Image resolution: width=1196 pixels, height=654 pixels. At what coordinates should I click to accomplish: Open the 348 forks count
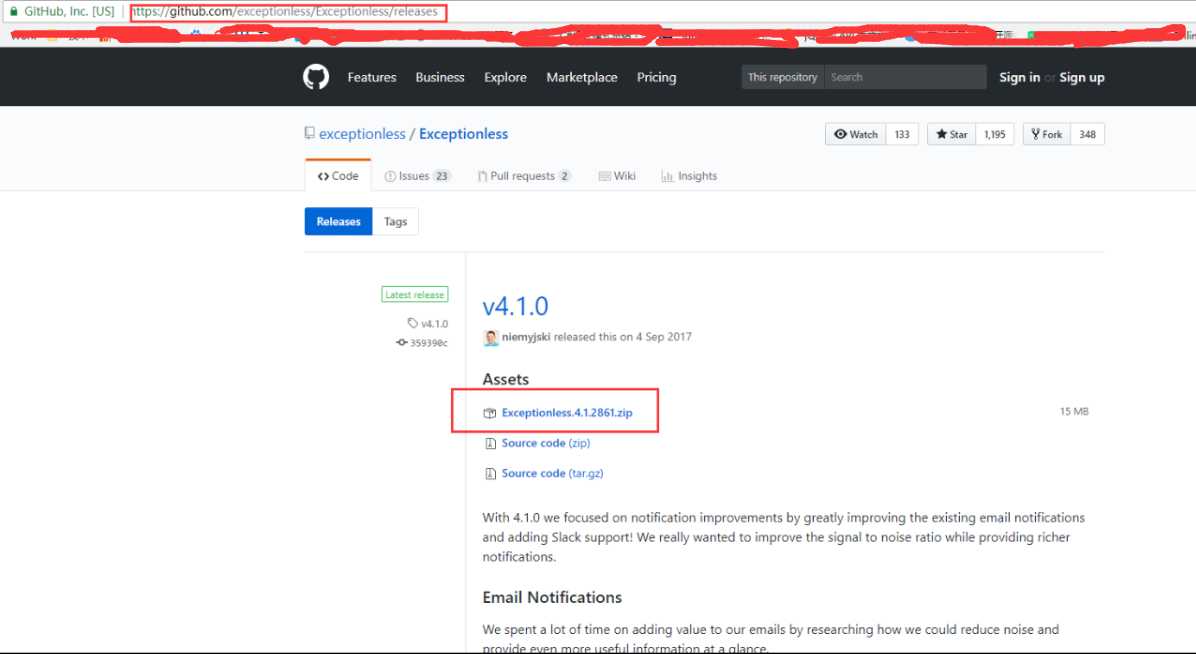click(x=1088, y=134)
